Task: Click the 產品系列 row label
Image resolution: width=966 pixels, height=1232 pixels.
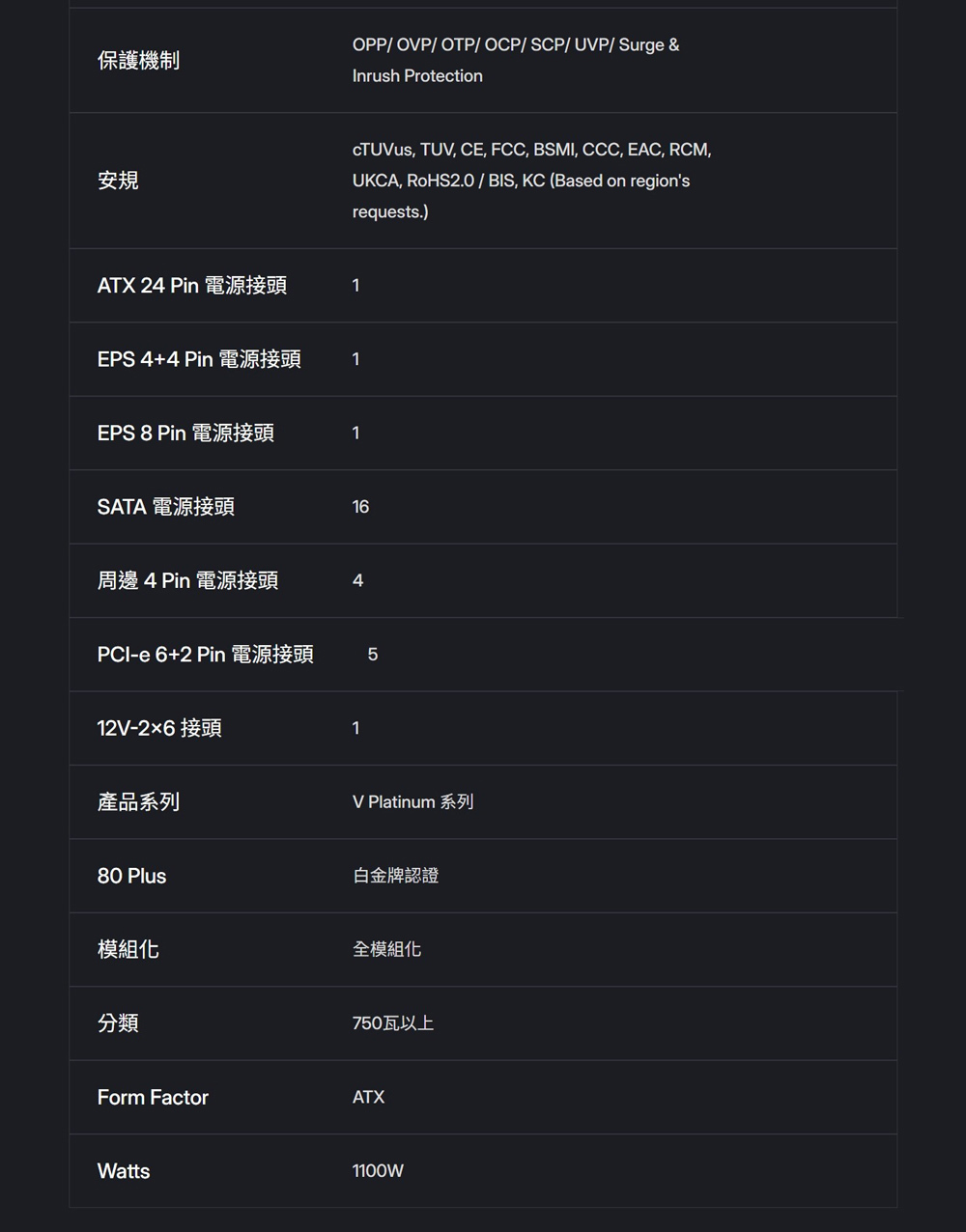Action: coord(138,802)
